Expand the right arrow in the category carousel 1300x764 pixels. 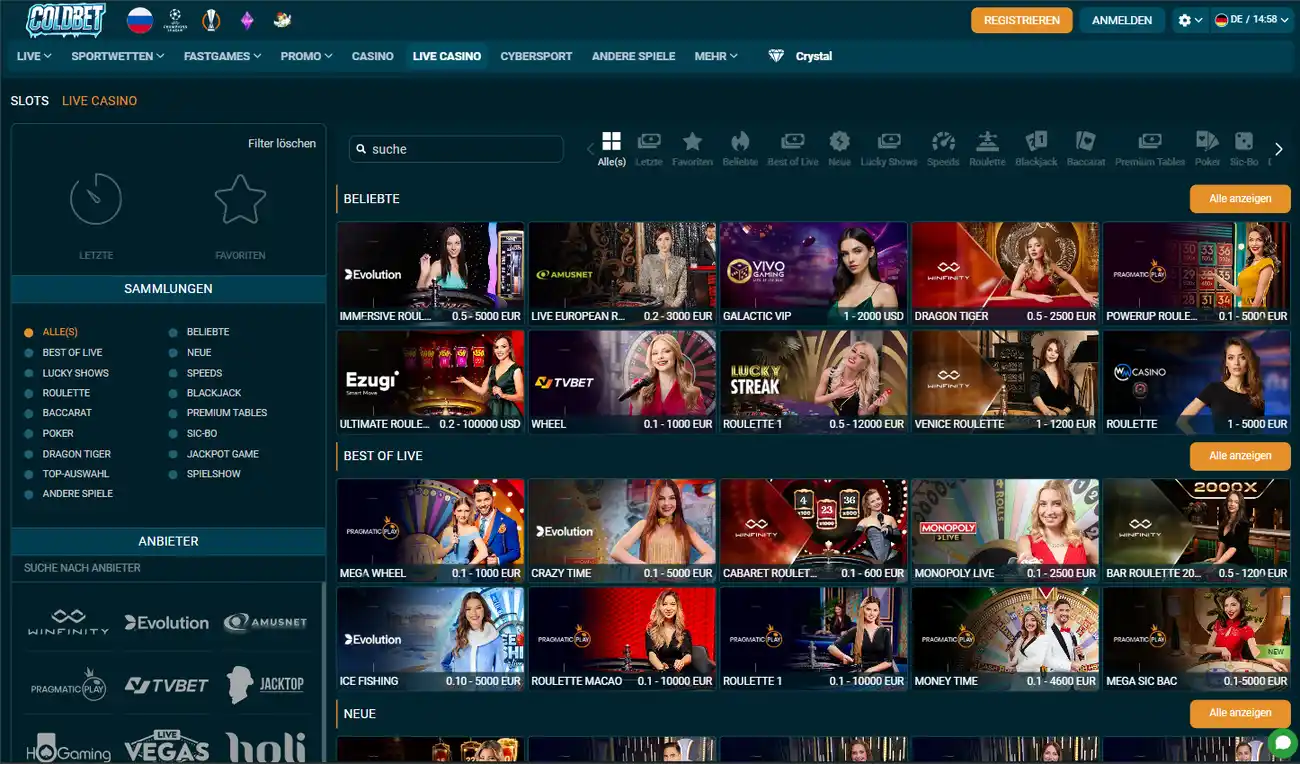tap(1278, 148)
